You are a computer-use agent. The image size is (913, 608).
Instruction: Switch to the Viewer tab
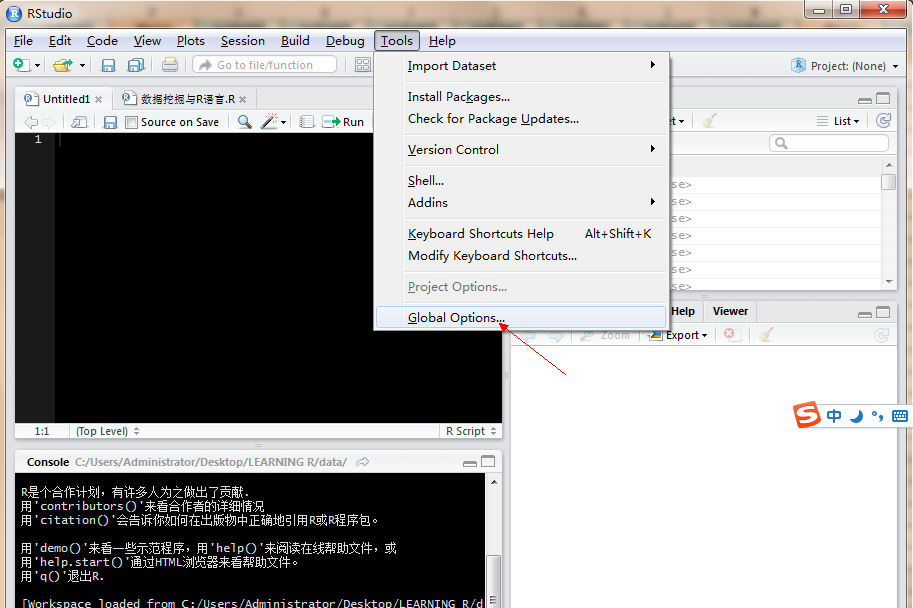tap(730, 312)
